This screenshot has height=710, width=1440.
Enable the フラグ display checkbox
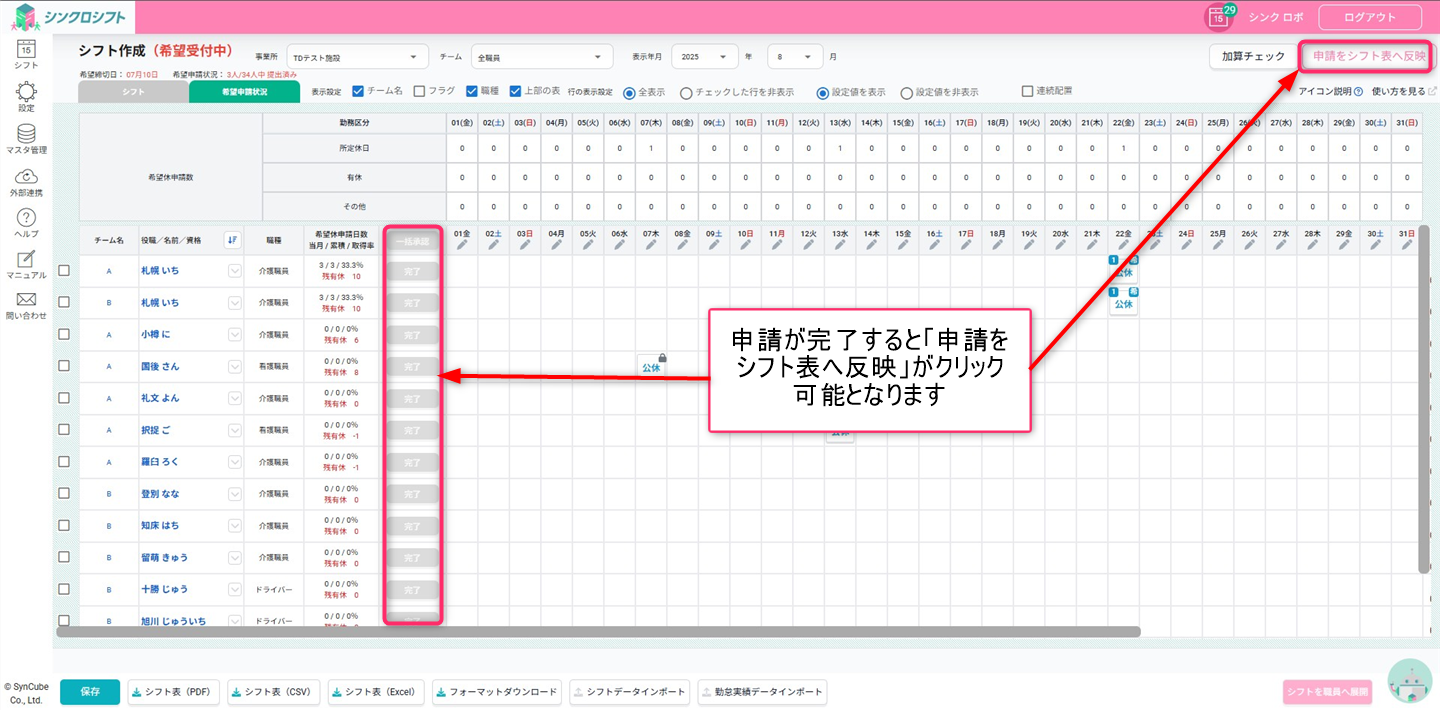click(419, 91)
